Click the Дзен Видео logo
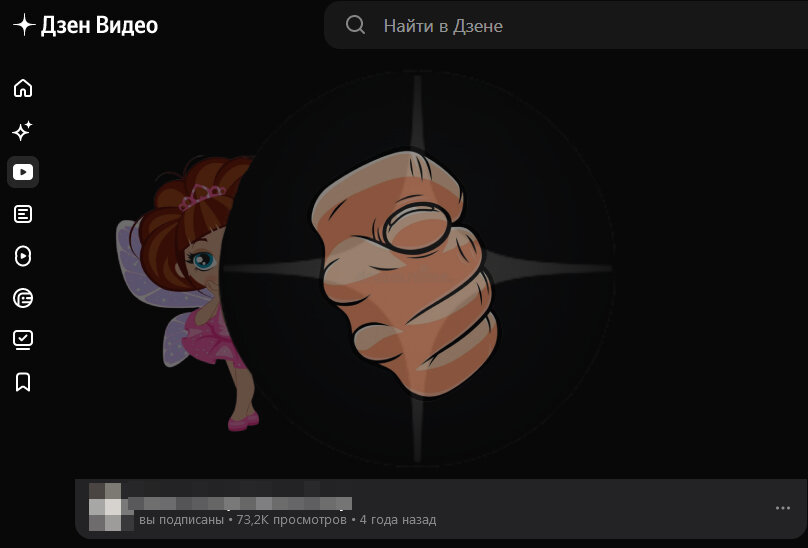Screen dimensions: 808x548 (x=86, y=25)
